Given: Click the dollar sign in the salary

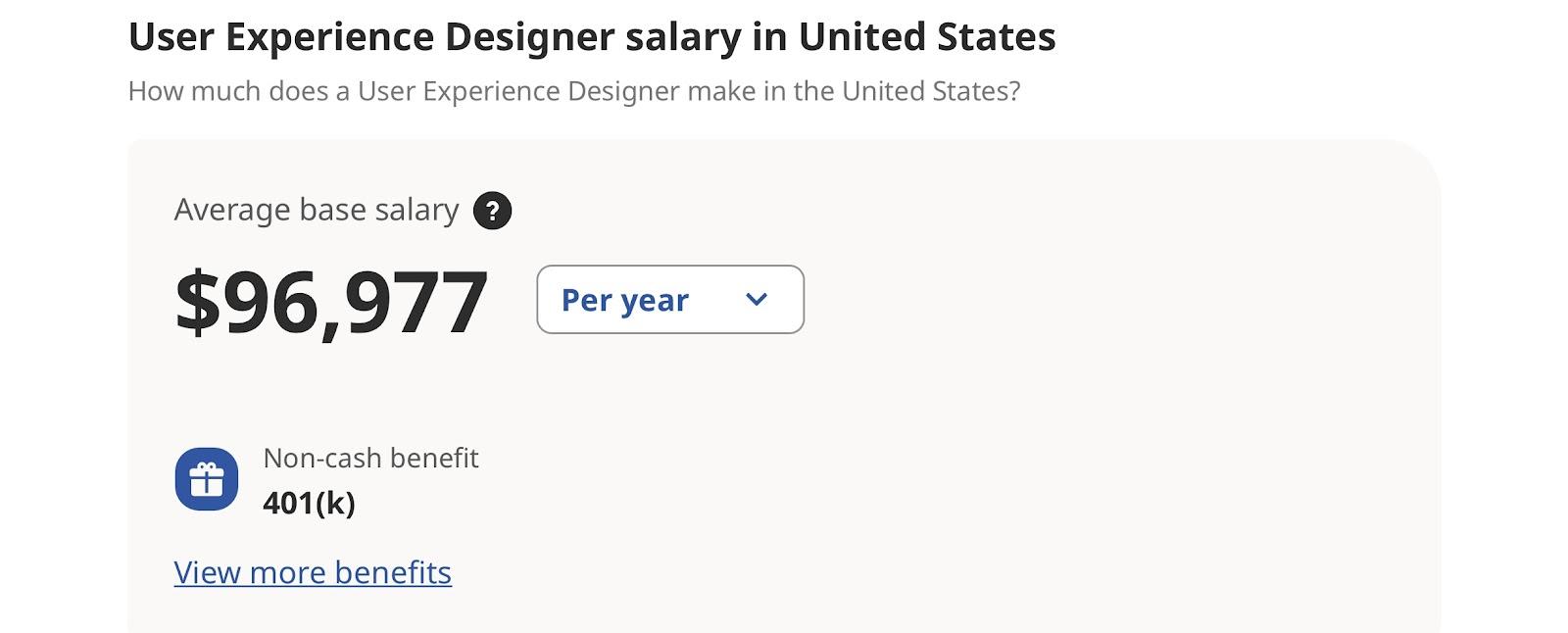Looking at the screenshot, I should click(x=197, y=302).
